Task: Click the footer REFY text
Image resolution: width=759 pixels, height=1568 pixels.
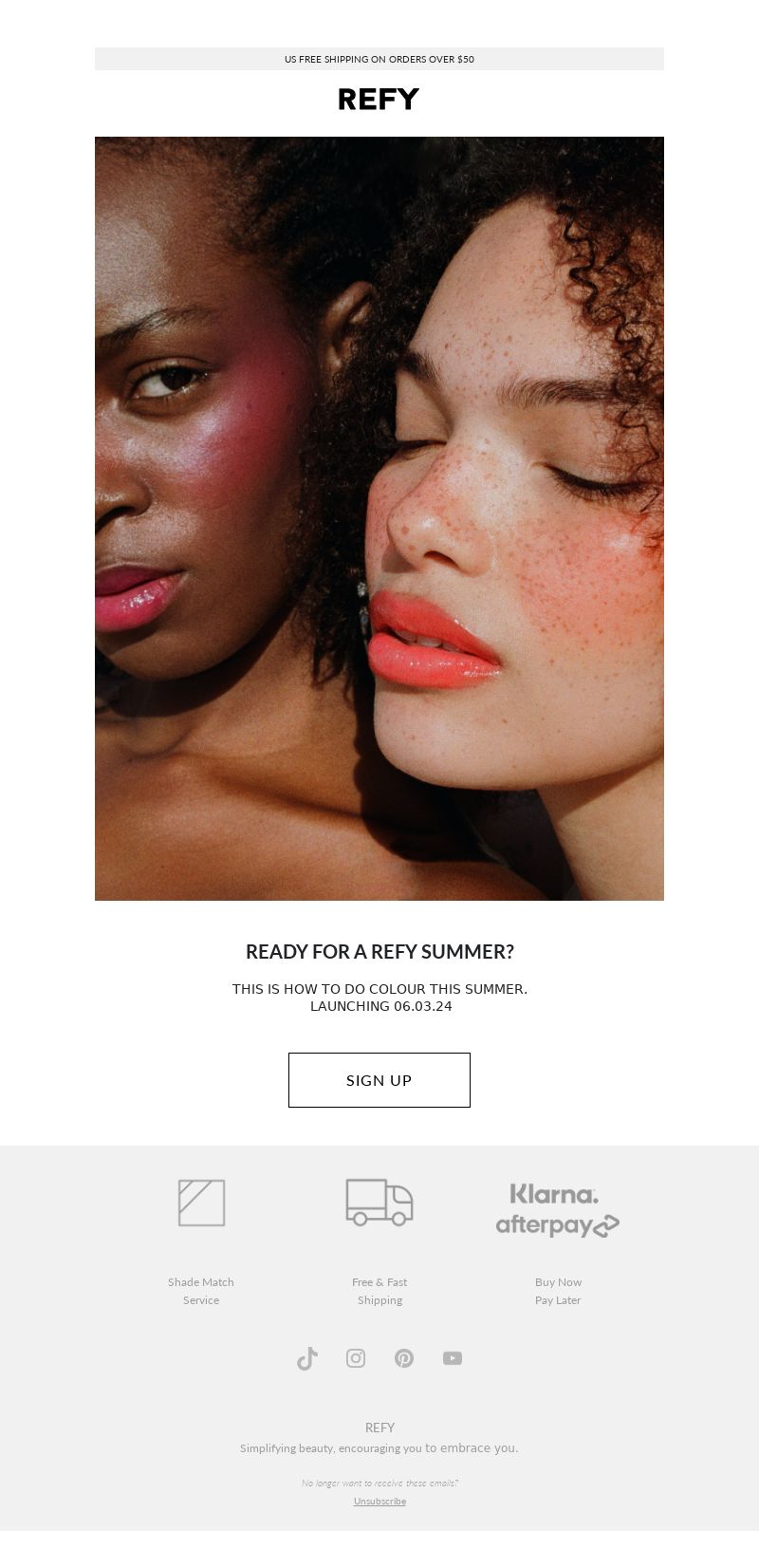Action: click(379, 1428)
